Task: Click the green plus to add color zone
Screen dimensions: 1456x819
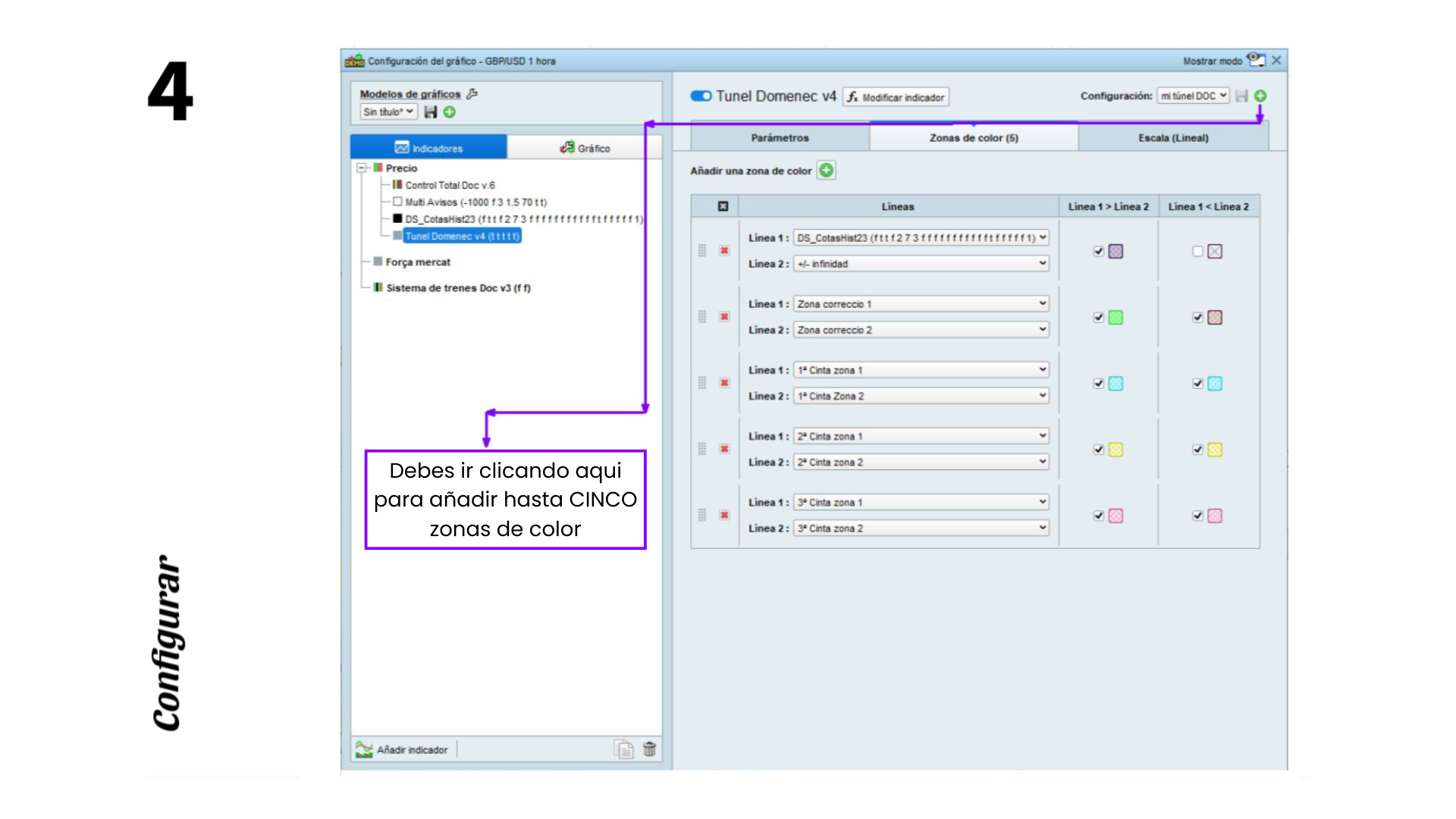Action: click(x=827, y=171)
